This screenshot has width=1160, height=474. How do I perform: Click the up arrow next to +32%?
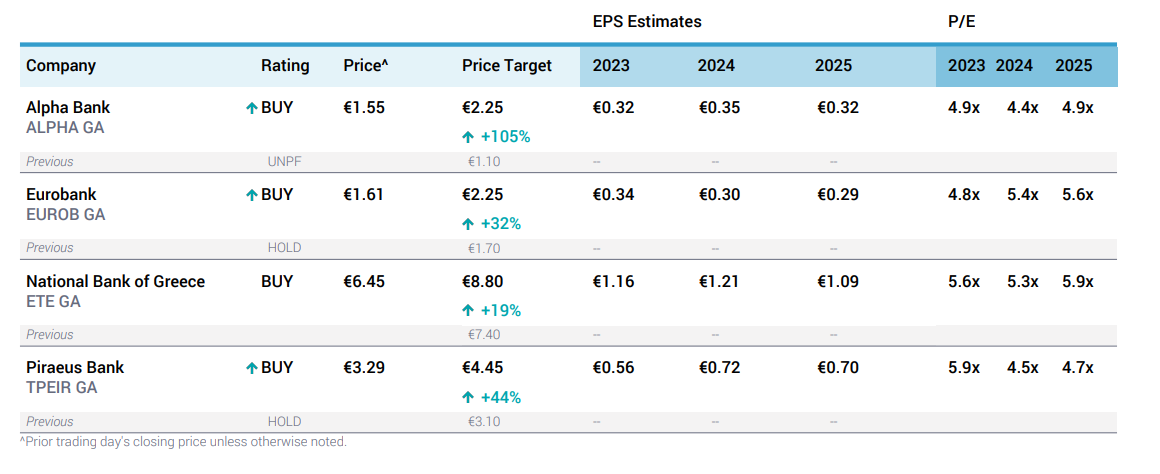468,224
